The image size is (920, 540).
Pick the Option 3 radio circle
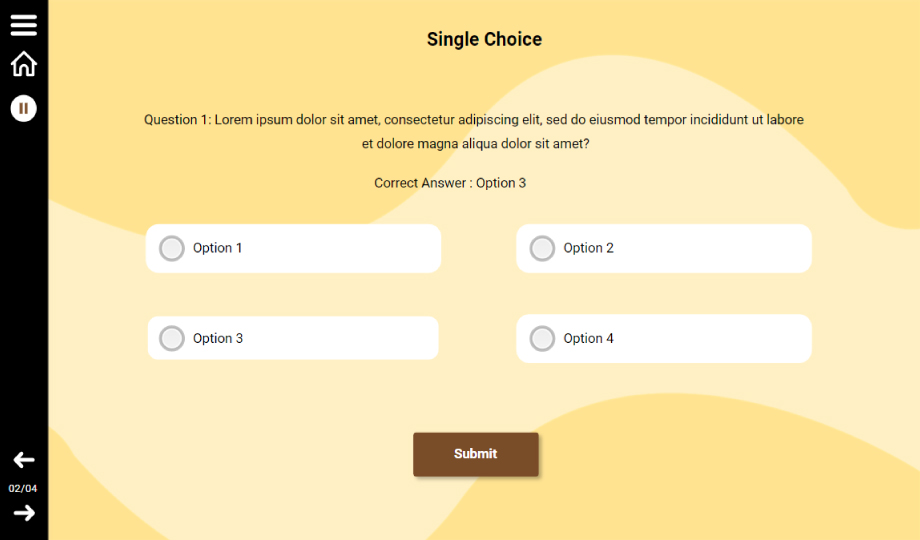click(x=172, y=338)
